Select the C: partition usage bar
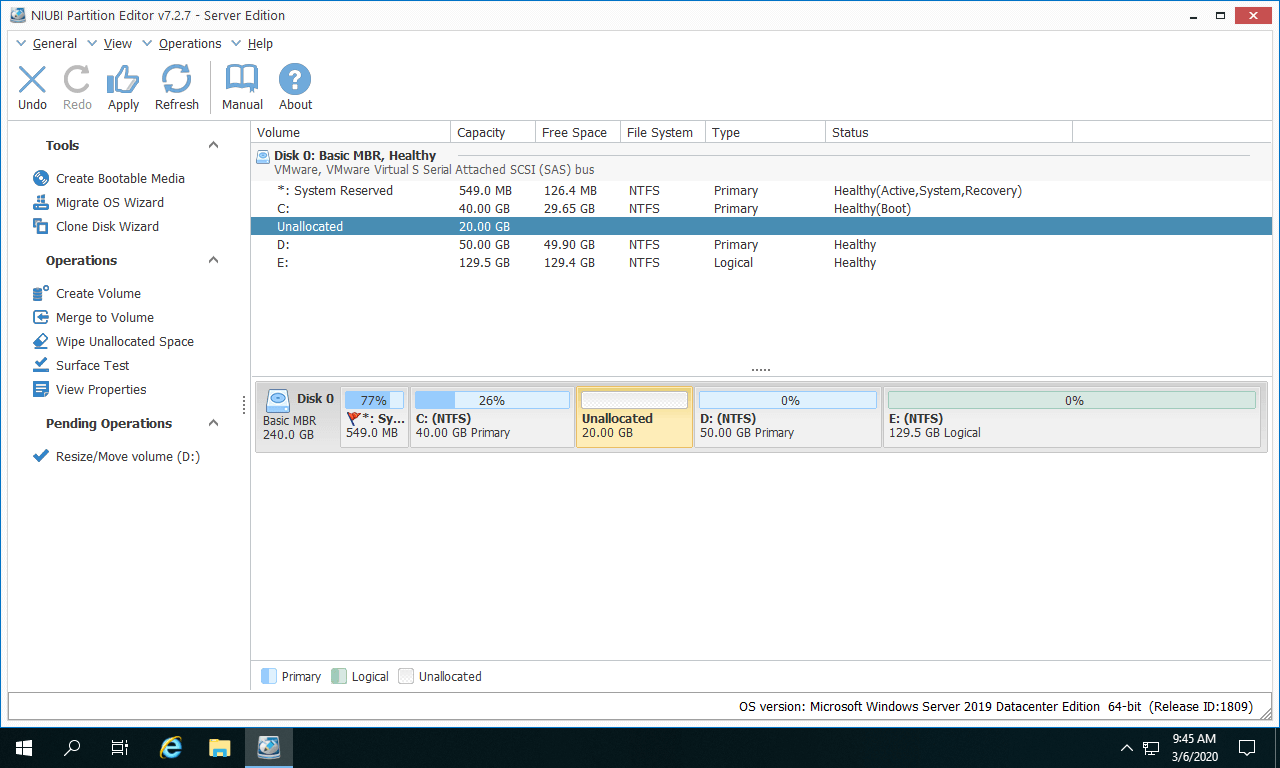Screen dimensions: 1280x768 tap(491, 400)
